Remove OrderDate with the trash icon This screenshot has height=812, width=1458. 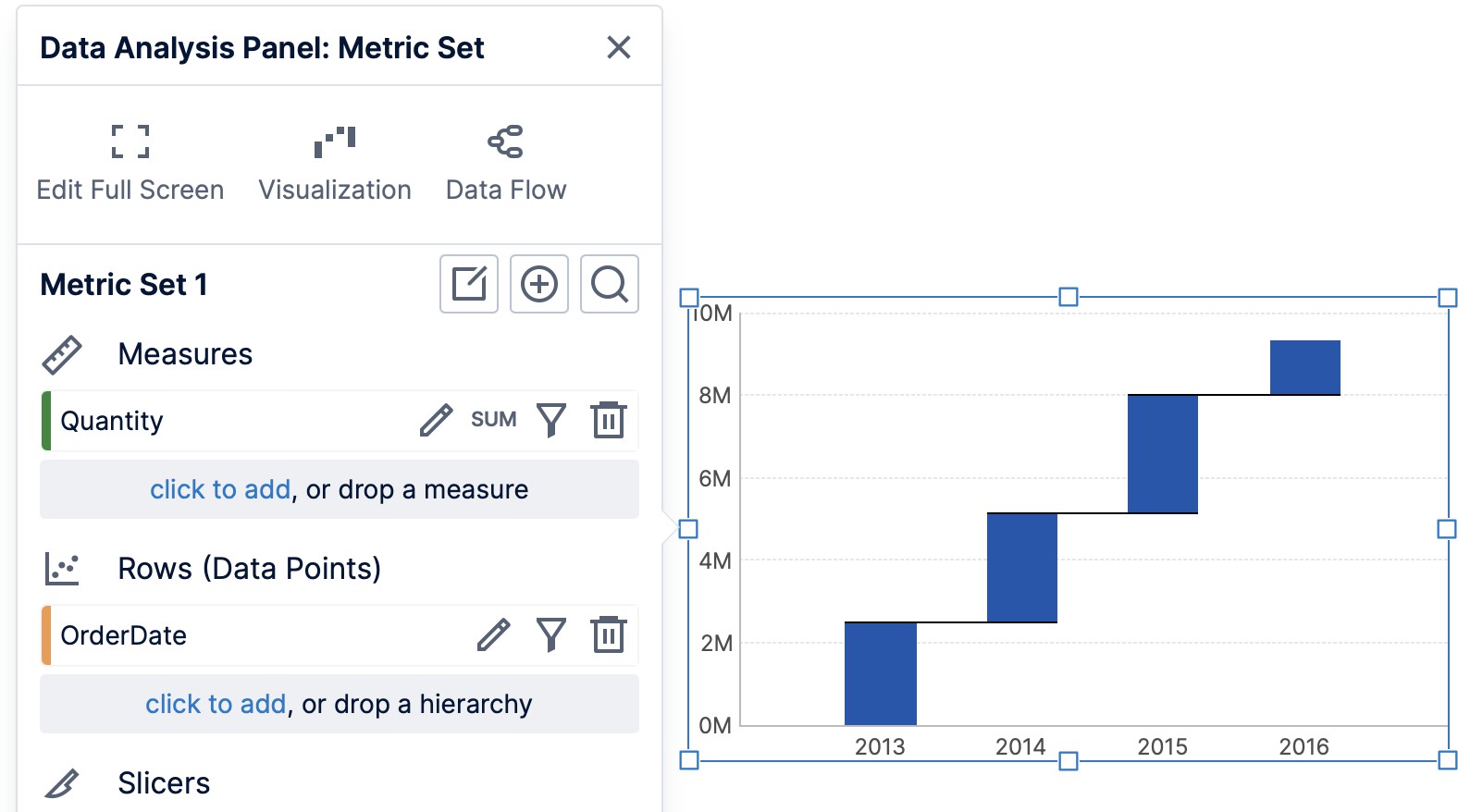tap(608, 634)
